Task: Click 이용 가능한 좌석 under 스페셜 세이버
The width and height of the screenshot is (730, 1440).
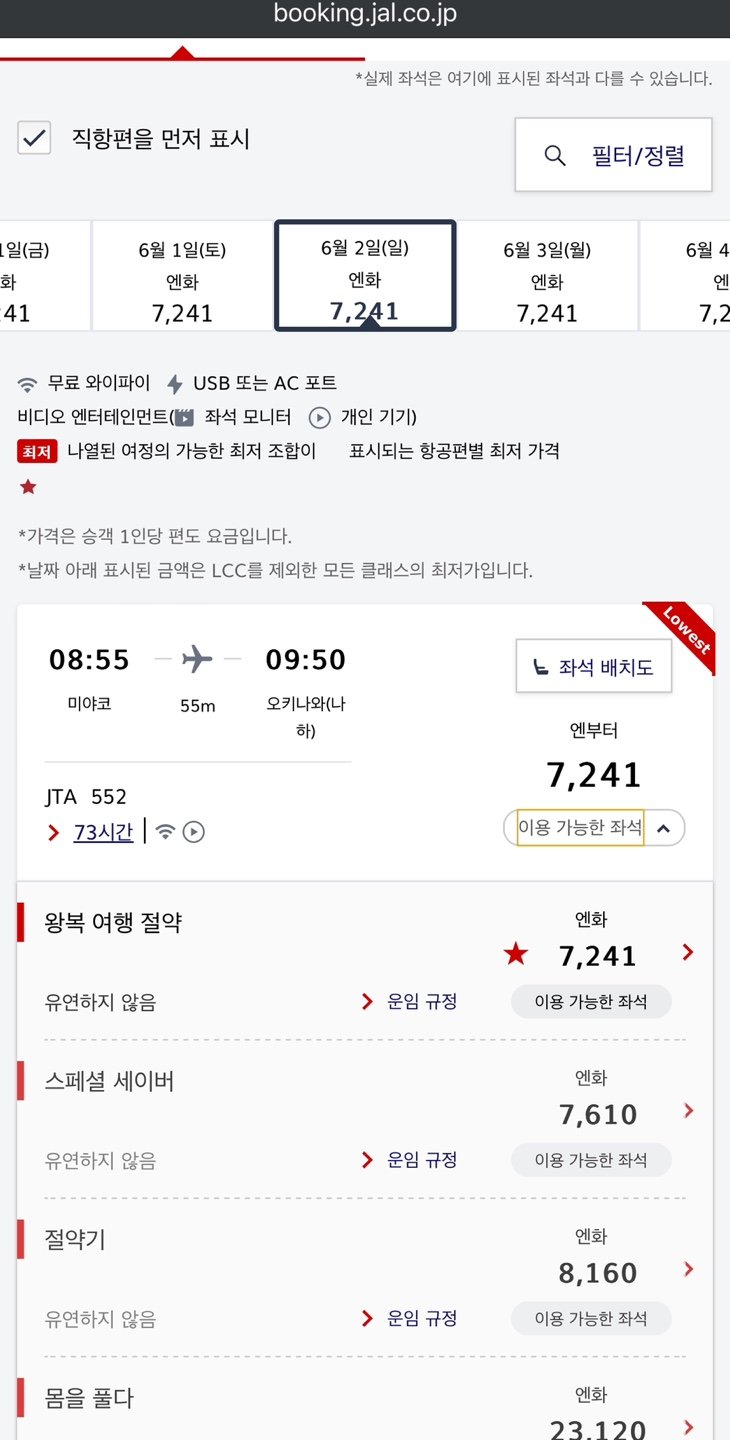Action: pyautogui.click(x=590, y=1160)
